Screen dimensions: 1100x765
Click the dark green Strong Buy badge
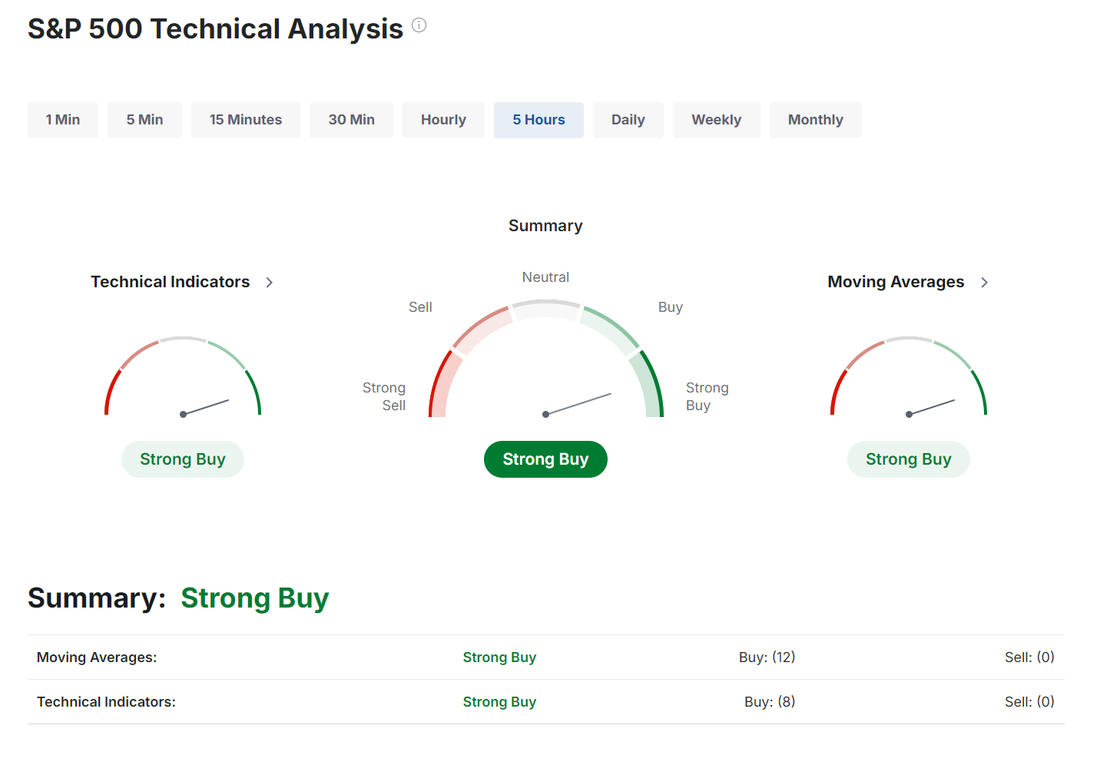click(x=545, y=459)
